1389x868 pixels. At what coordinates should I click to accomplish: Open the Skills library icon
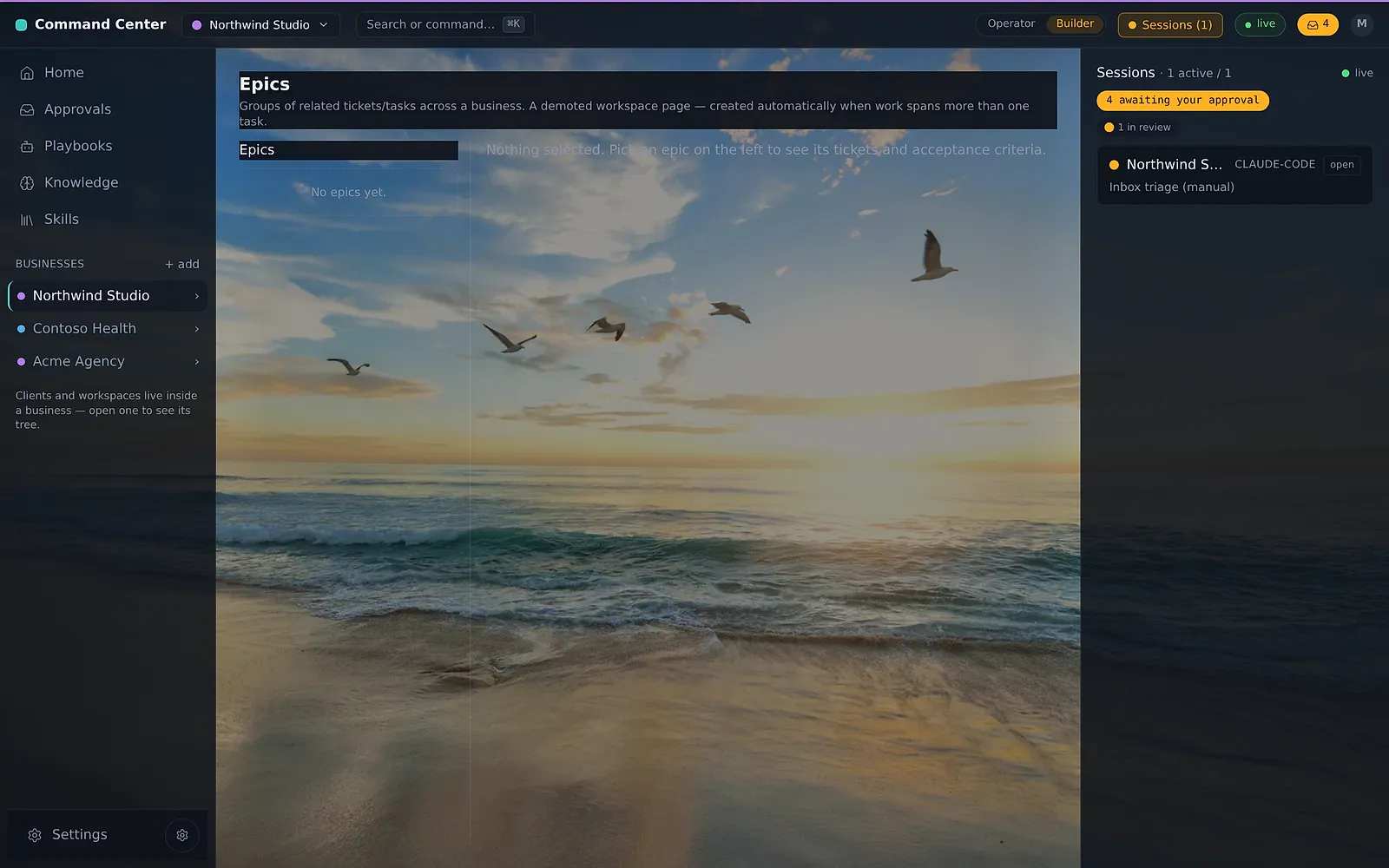pyautogui.click(x=27, y=220)
